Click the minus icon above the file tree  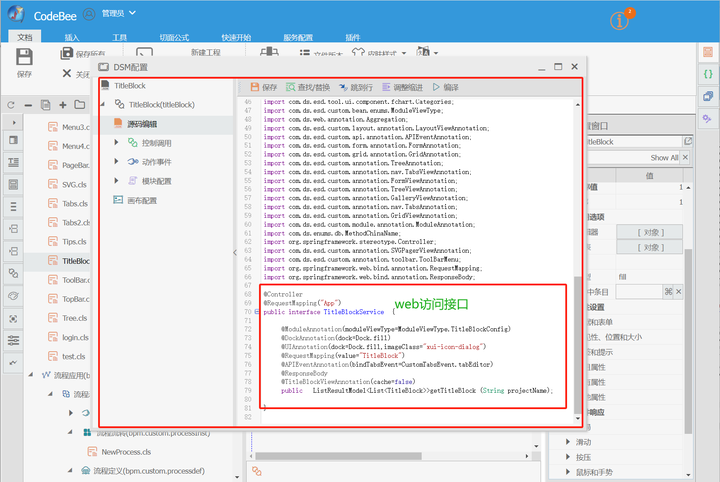28,105
